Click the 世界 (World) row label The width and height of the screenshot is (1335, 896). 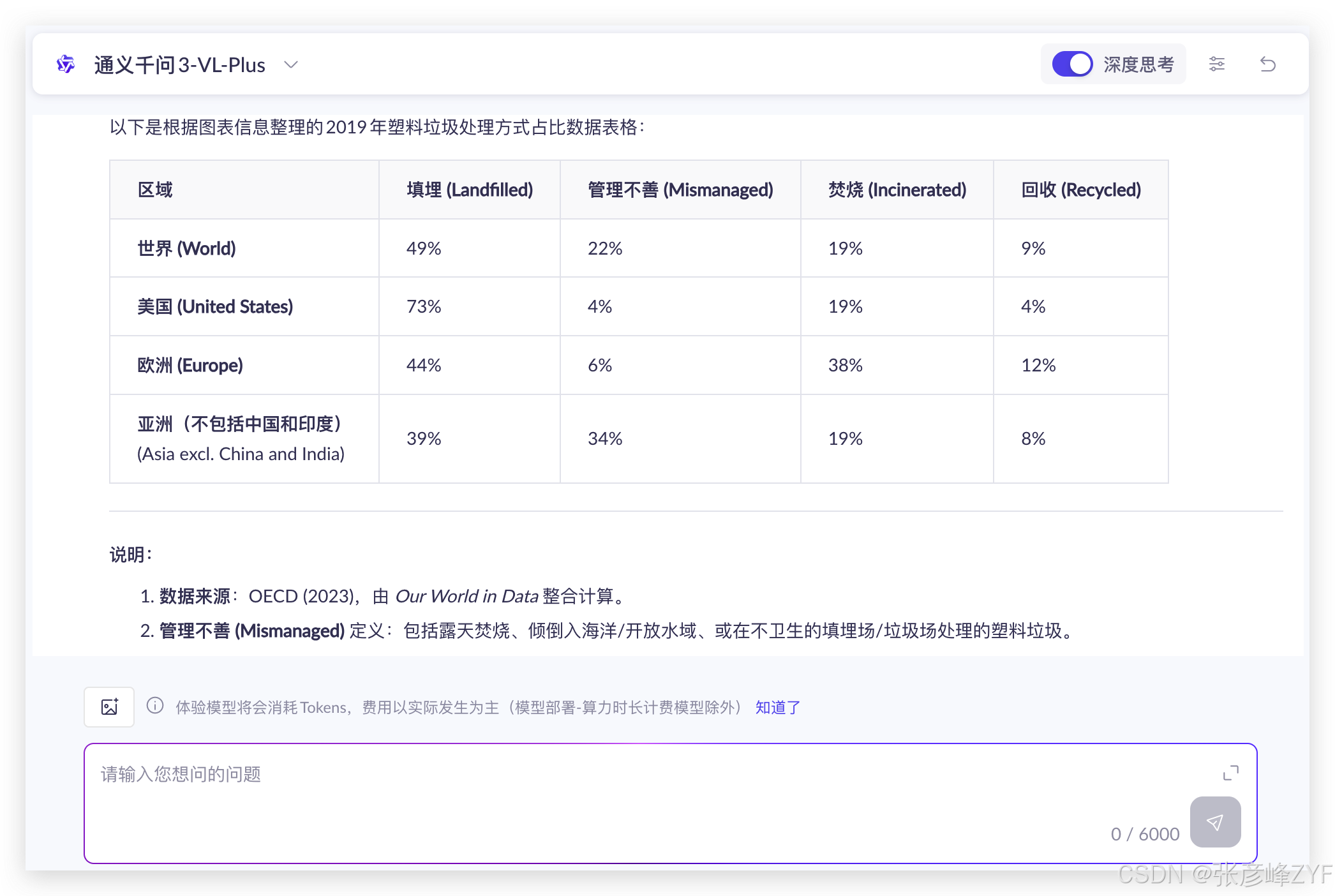tap(186, 248)
